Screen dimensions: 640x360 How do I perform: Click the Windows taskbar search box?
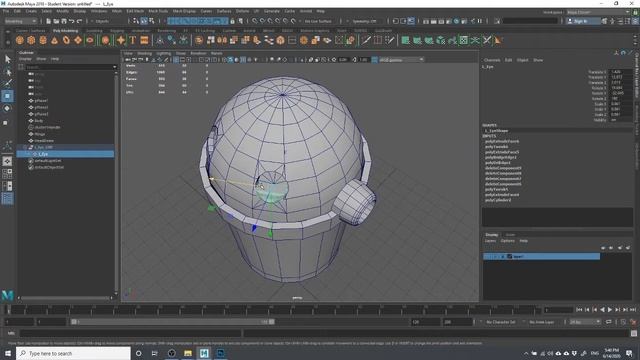pyautogui.click(x=73, y=353)
